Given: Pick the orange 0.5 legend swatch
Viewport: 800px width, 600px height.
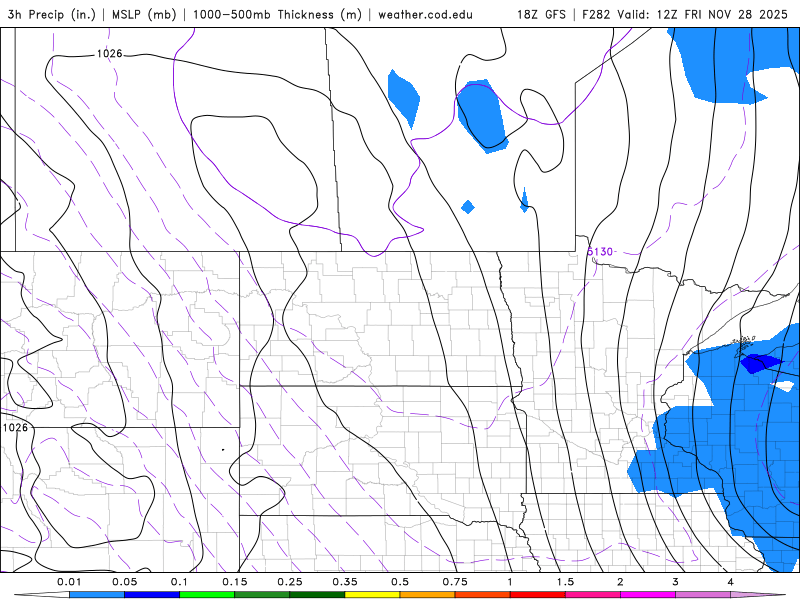Looking at the screenshot, I should pos(428,595).
